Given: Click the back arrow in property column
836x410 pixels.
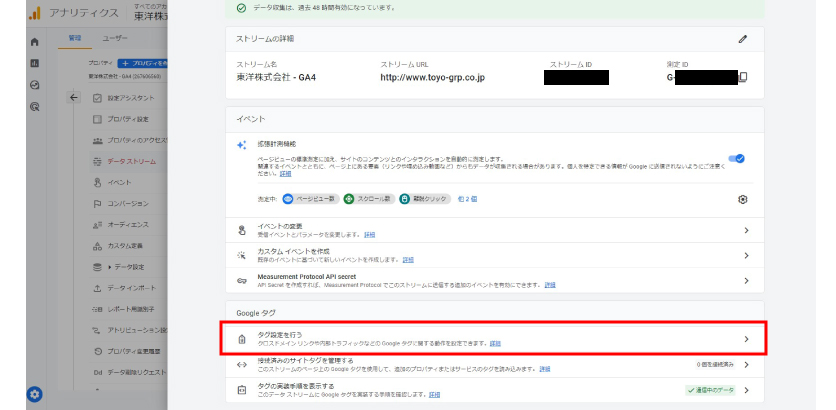Looking at the screenshot, I should point(74,98).
